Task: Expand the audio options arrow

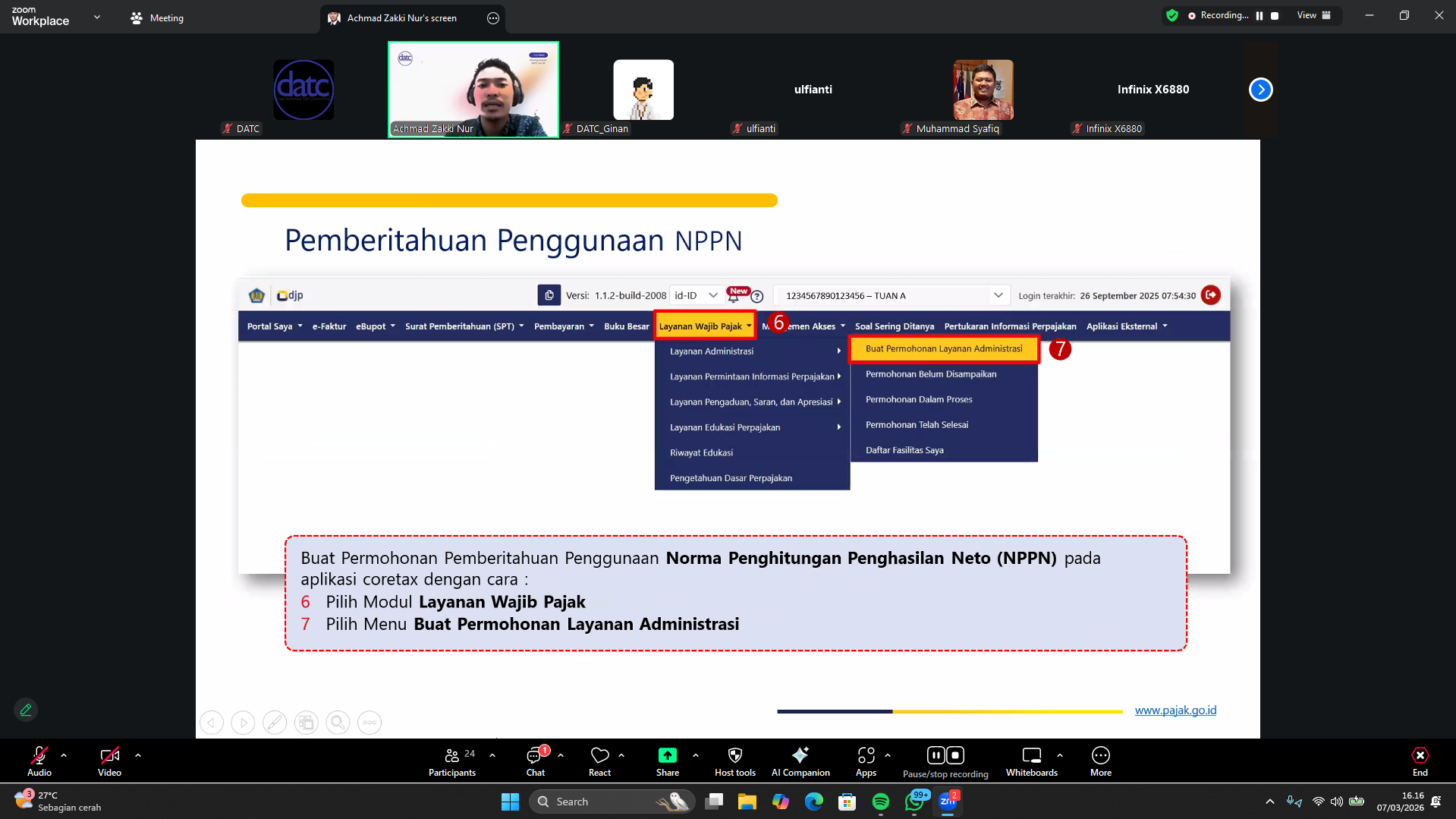Action: coord(64,755)
